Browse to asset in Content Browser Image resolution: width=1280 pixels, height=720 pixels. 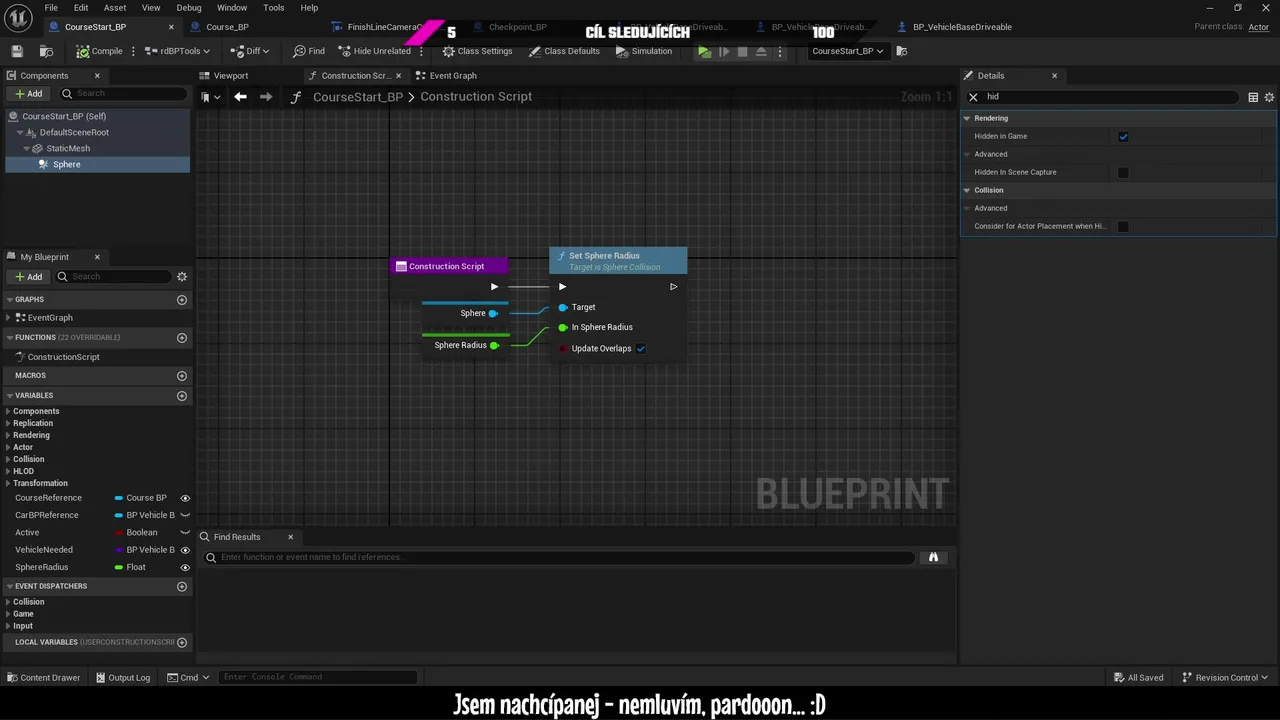[x=46, y=51]
